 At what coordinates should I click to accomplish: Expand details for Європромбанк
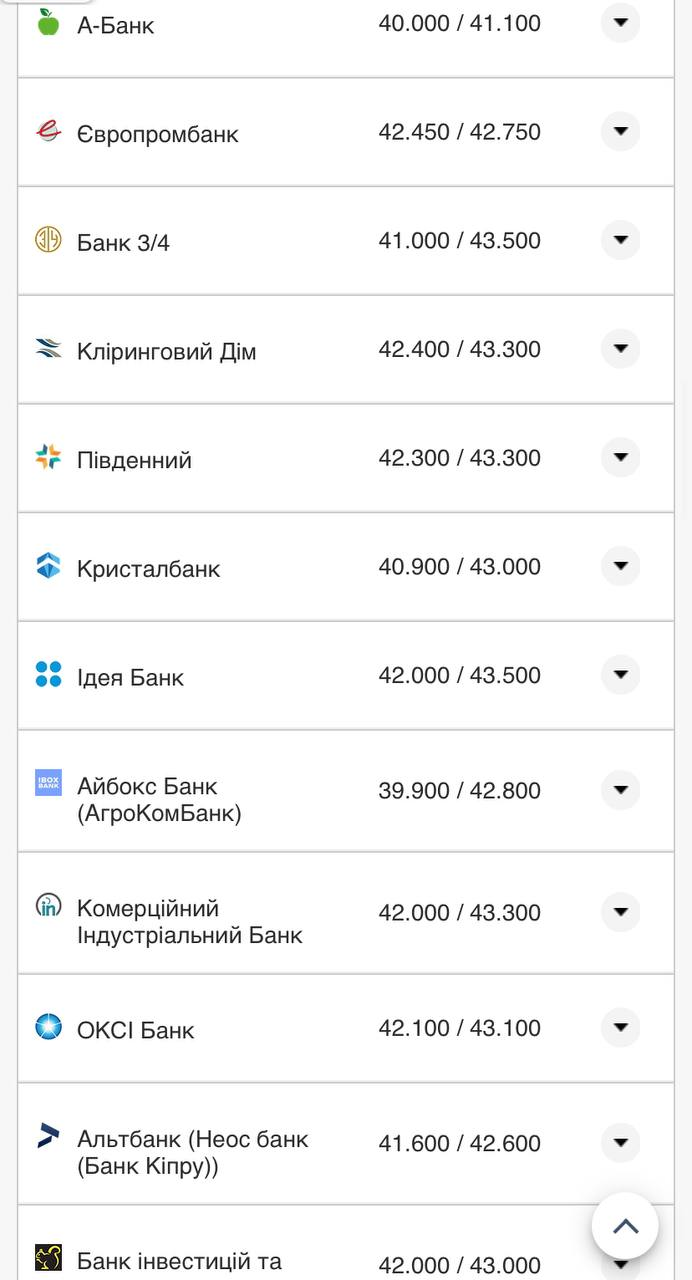[620, 131]
